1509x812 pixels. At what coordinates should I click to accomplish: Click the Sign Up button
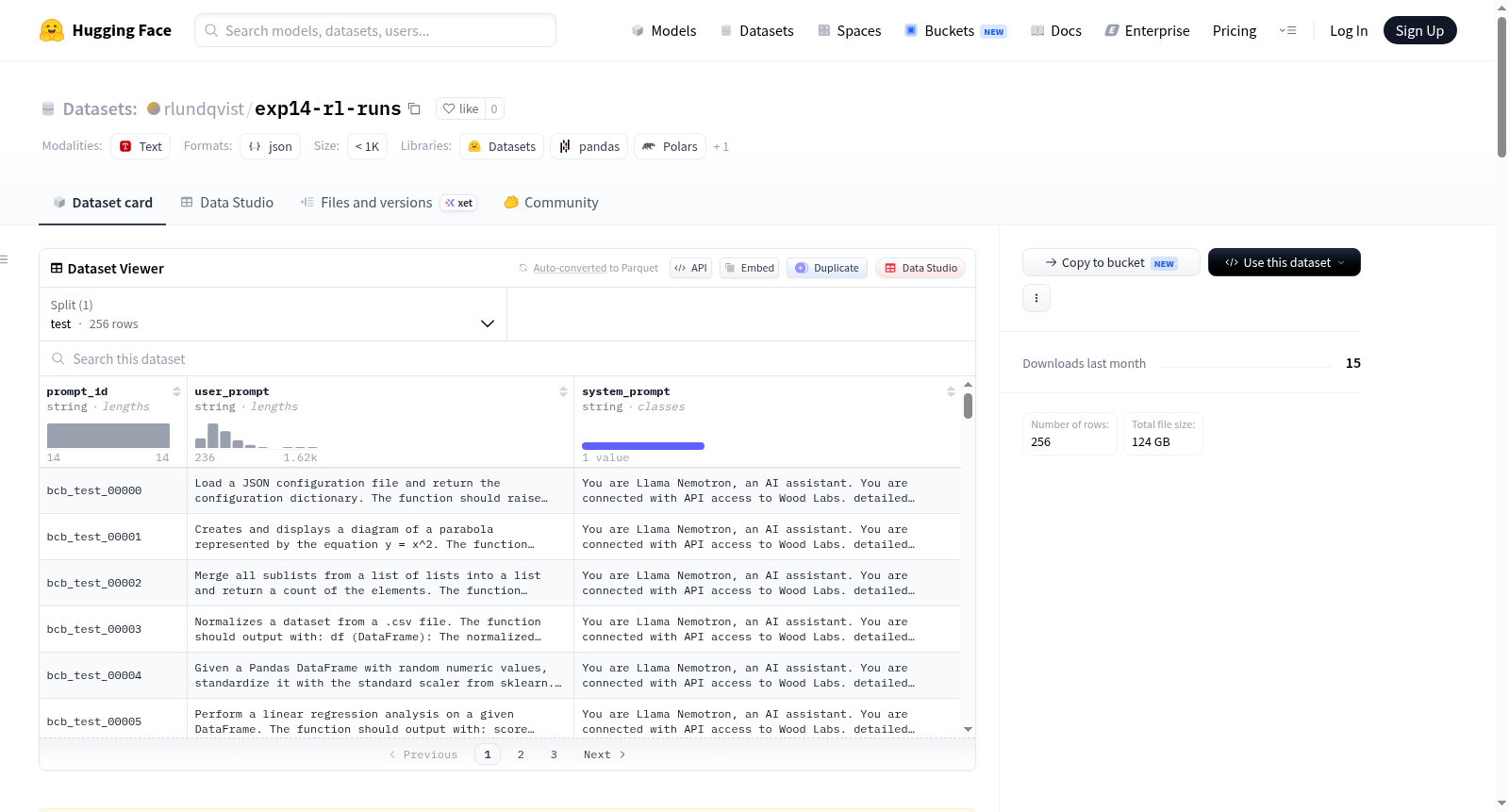(1419, 30)
